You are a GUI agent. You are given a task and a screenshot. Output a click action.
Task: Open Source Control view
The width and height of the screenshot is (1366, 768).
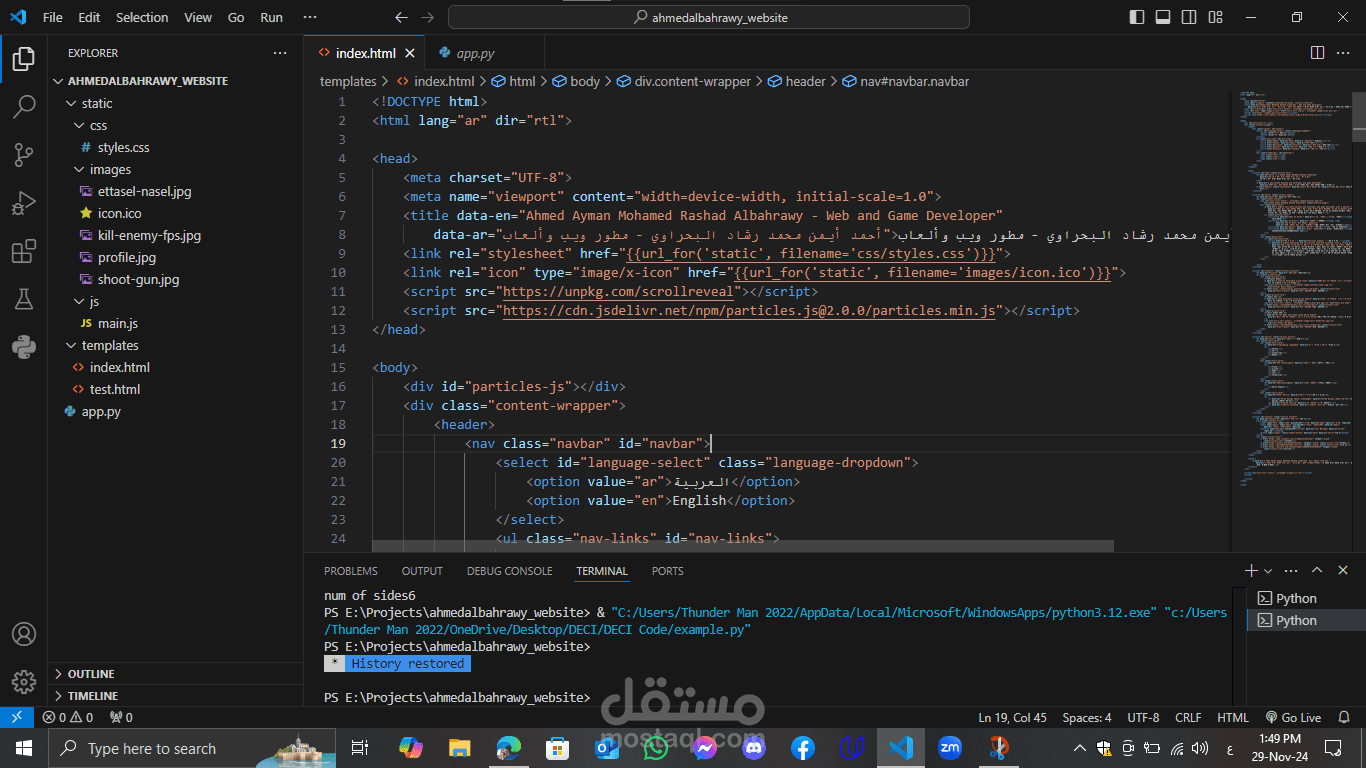pos(24,155)
